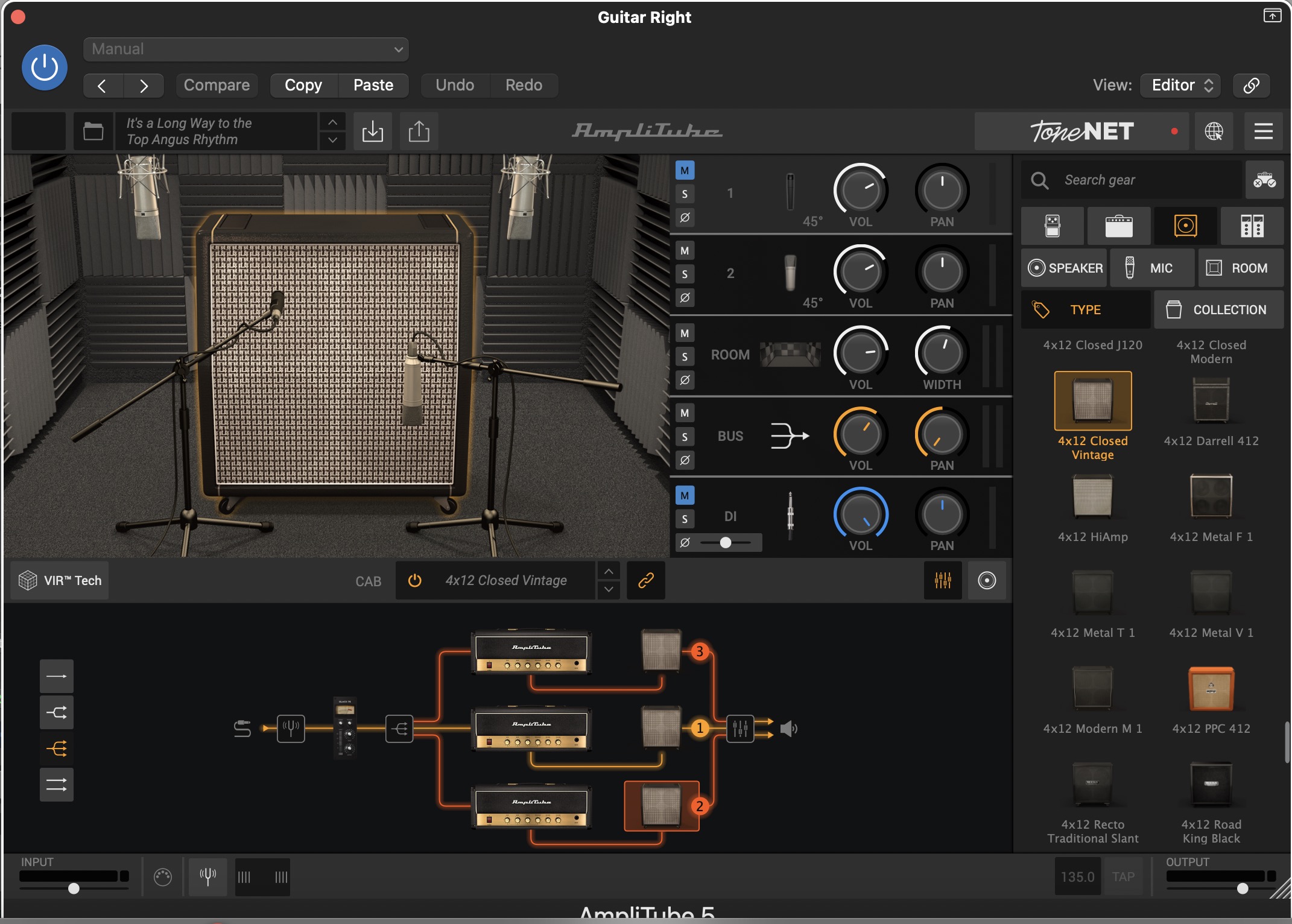Select two-way split routing icon
Viewport: 1292px width, 924px height.
57,712
